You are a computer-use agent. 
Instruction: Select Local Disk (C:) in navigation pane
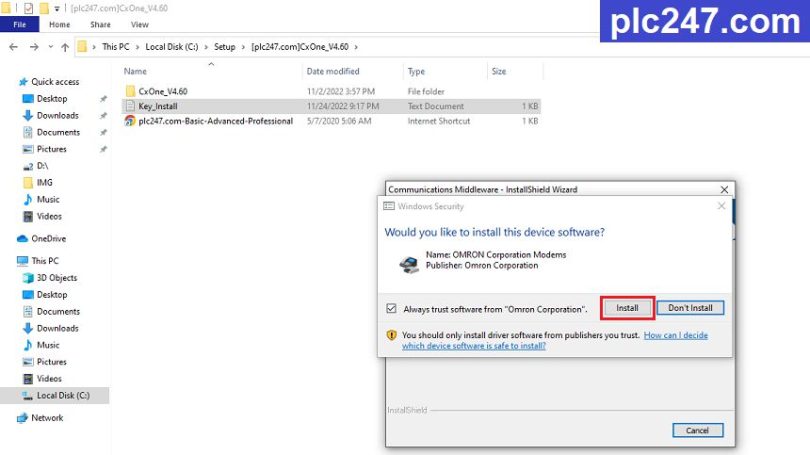click(x=63, y=395)
